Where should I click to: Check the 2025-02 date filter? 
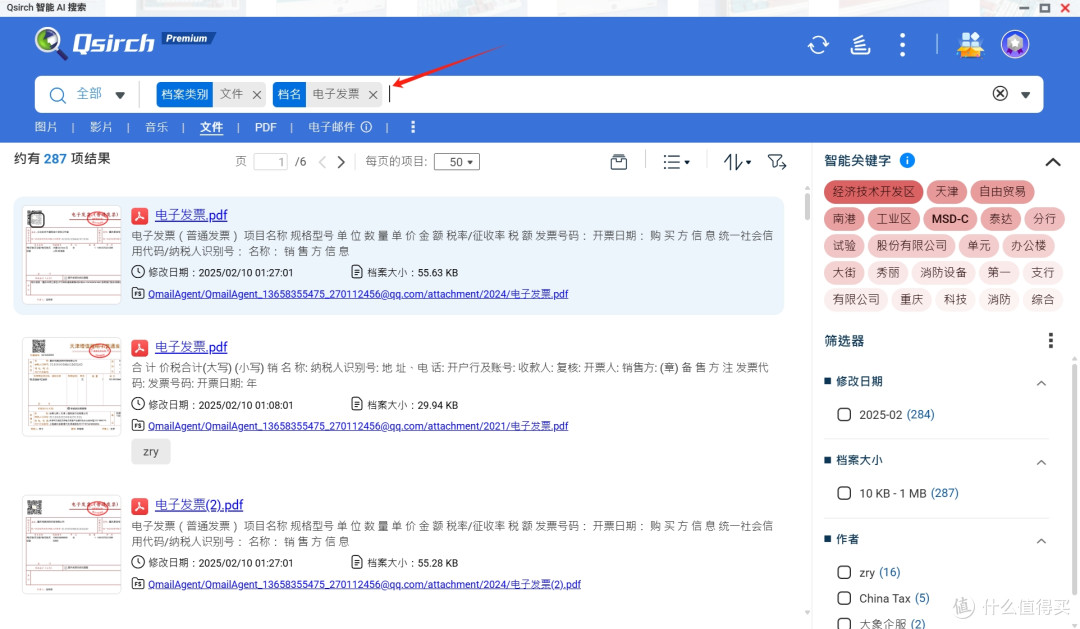(x=844, y=414)
